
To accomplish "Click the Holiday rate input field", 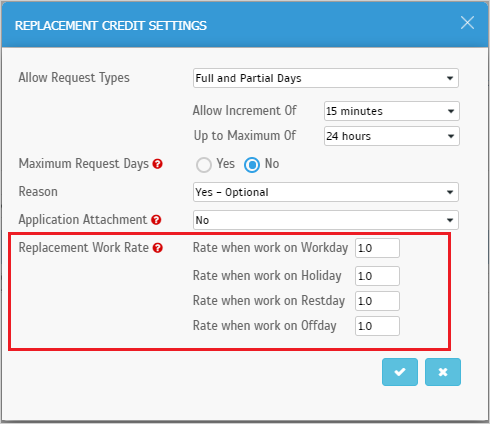I will point(377,276).
